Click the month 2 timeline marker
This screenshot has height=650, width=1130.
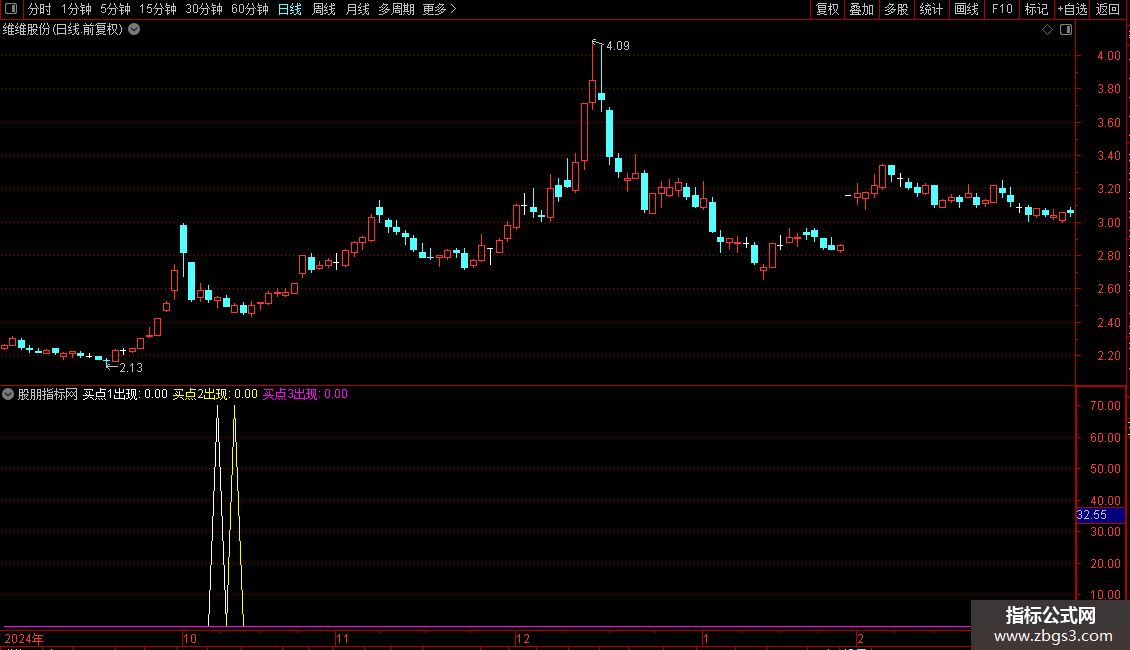click(860, 638)
